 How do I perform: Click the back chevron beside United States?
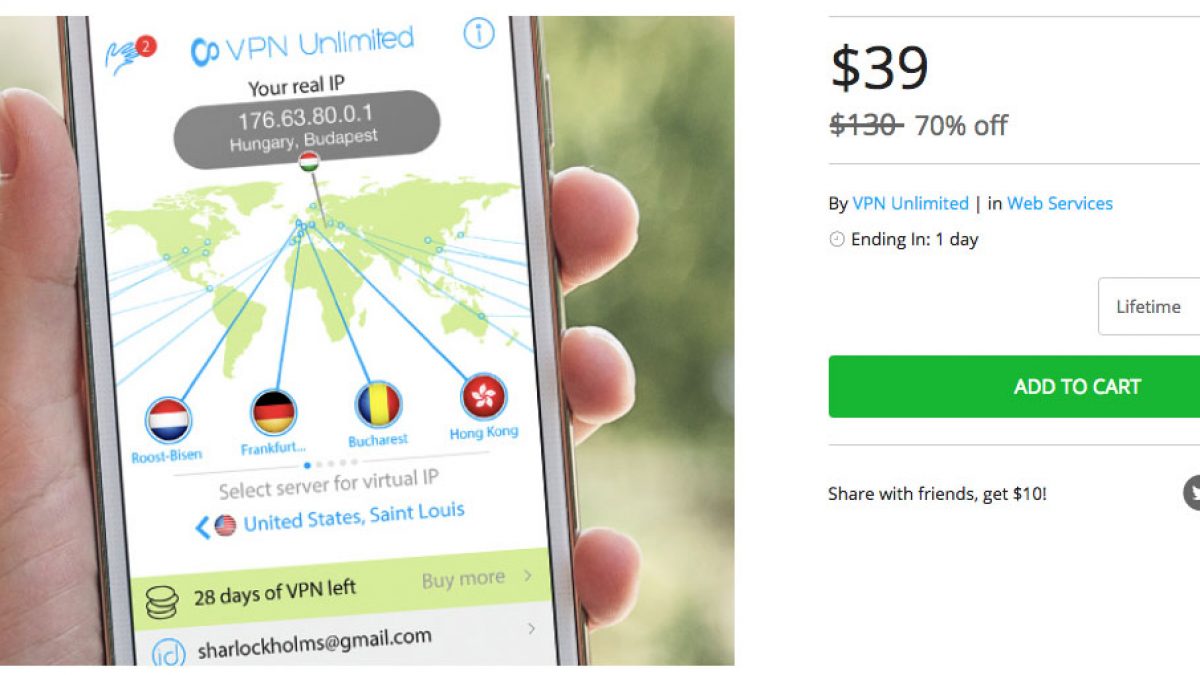click(x=203, y=526)
